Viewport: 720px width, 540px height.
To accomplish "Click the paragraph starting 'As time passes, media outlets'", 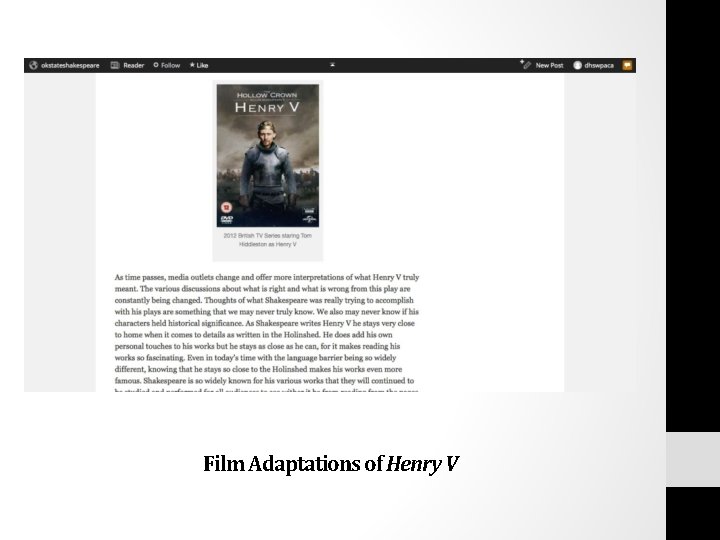I will pos(267,334).
